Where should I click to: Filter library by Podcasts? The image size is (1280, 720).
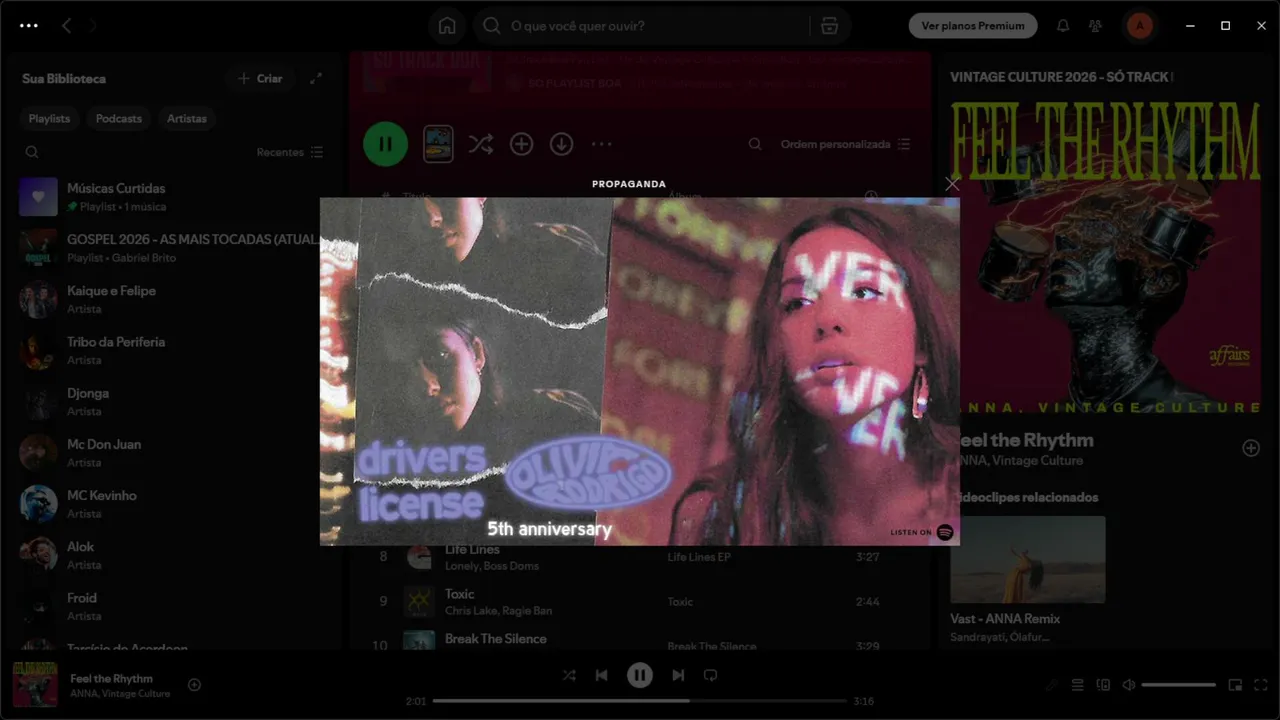[x=119, y=118]
